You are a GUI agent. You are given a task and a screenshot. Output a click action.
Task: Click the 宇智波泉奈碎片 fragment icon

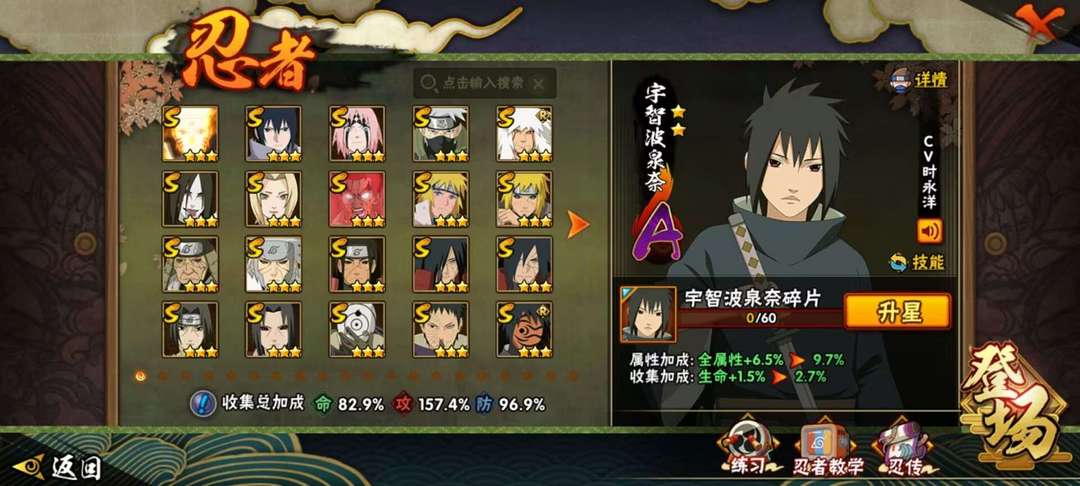648,315
